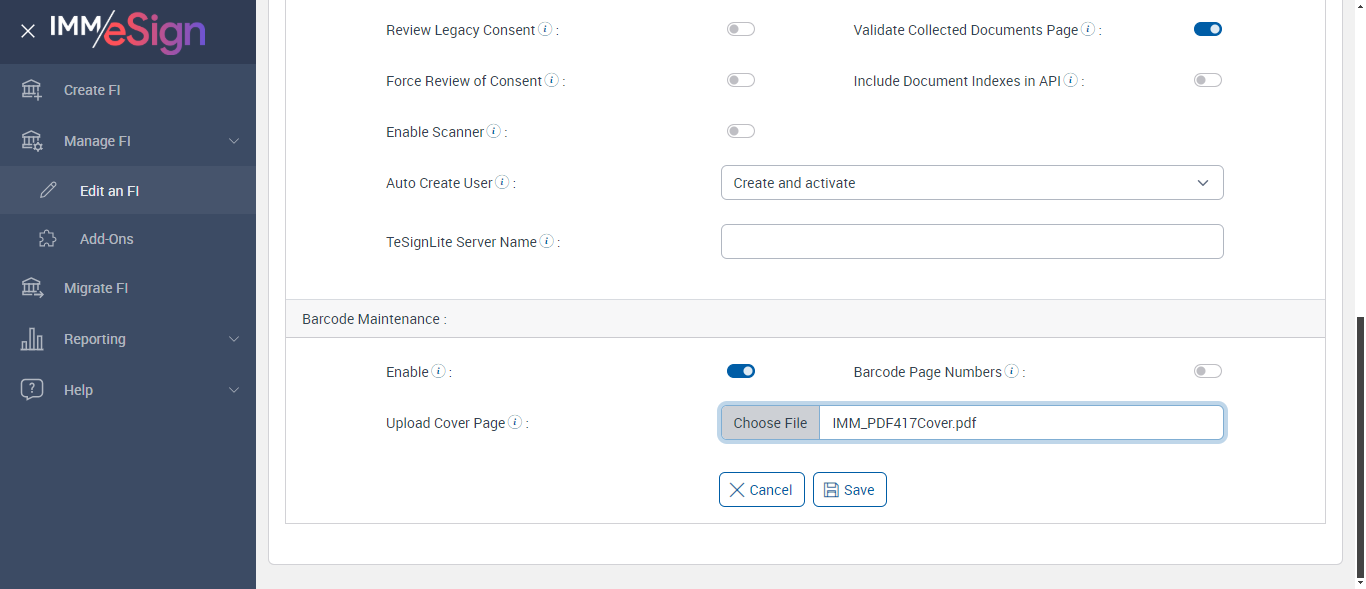Click the TeSignLite Server Name text field
Viewport: 1366px width, 589px height.
[971, 241]
